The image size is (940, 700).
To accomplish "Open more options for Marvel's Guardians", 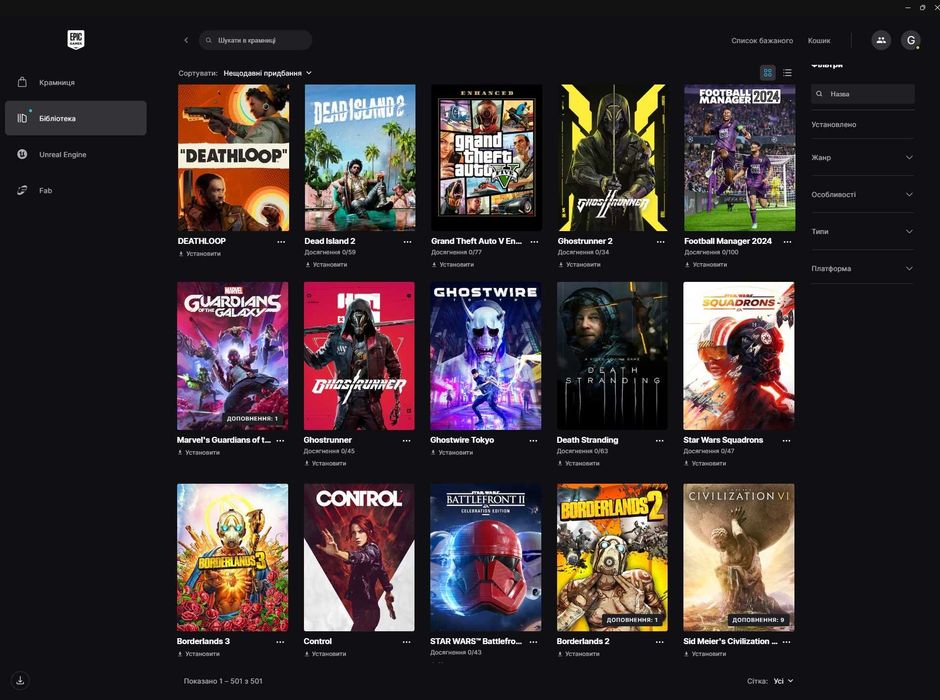I will (x=280, y=440).
